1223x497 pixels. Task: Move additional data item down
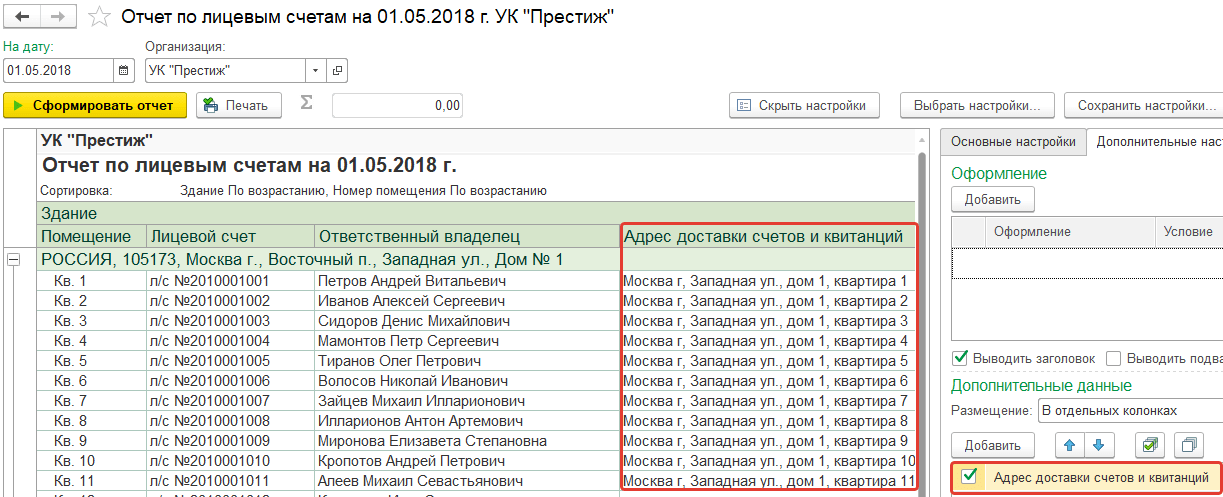click(1099, 445)
